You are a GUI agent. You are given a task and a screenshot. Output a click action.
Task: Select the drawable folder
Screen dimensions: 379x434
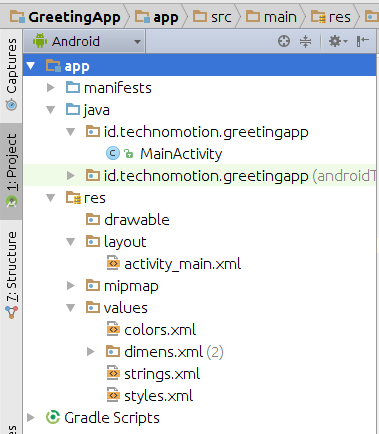click(137, 220)
